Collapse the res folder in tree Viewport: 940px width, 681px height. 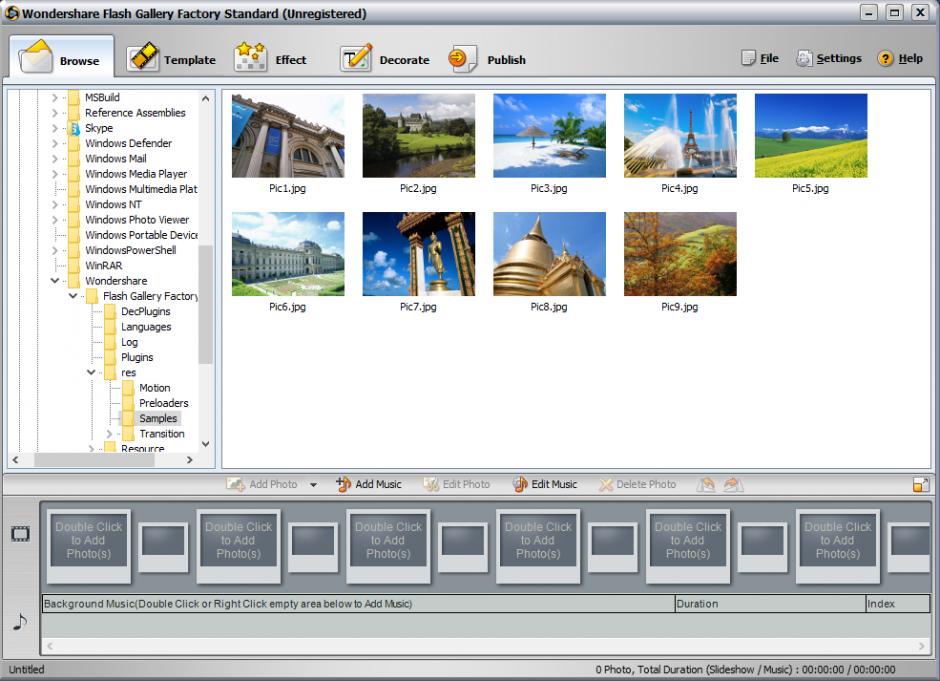[91, 373]
